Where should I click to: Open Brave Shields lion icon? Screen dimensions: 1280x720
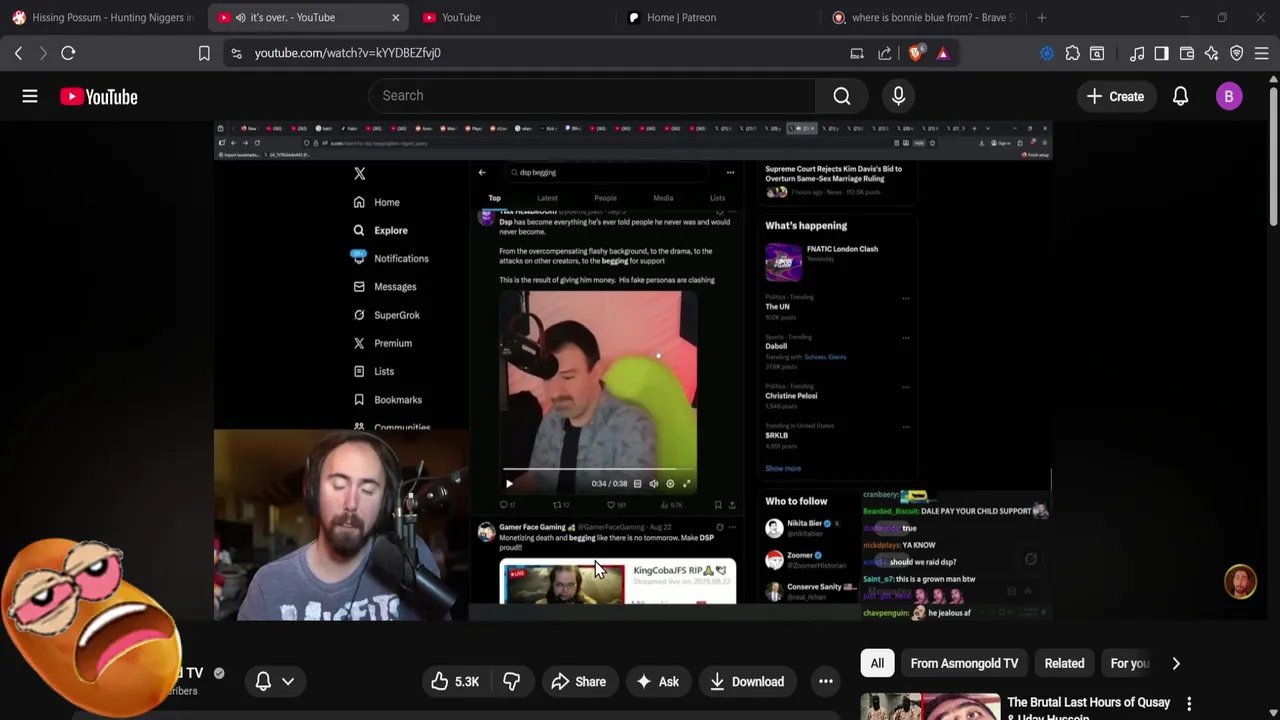[x=915, y=53]
